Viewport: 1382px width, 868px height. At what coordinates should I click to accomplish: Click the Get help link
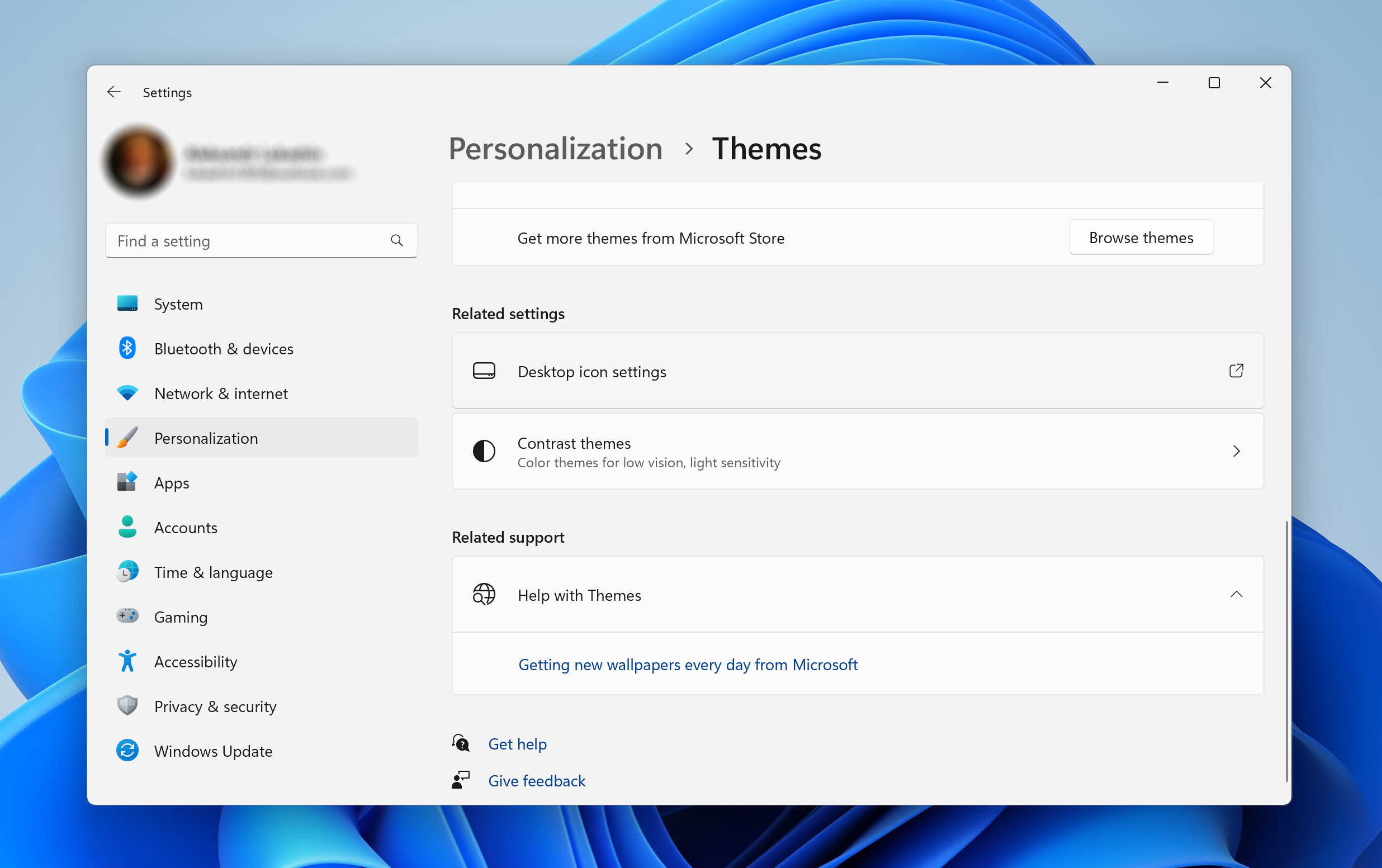click(x=515, y=743)
